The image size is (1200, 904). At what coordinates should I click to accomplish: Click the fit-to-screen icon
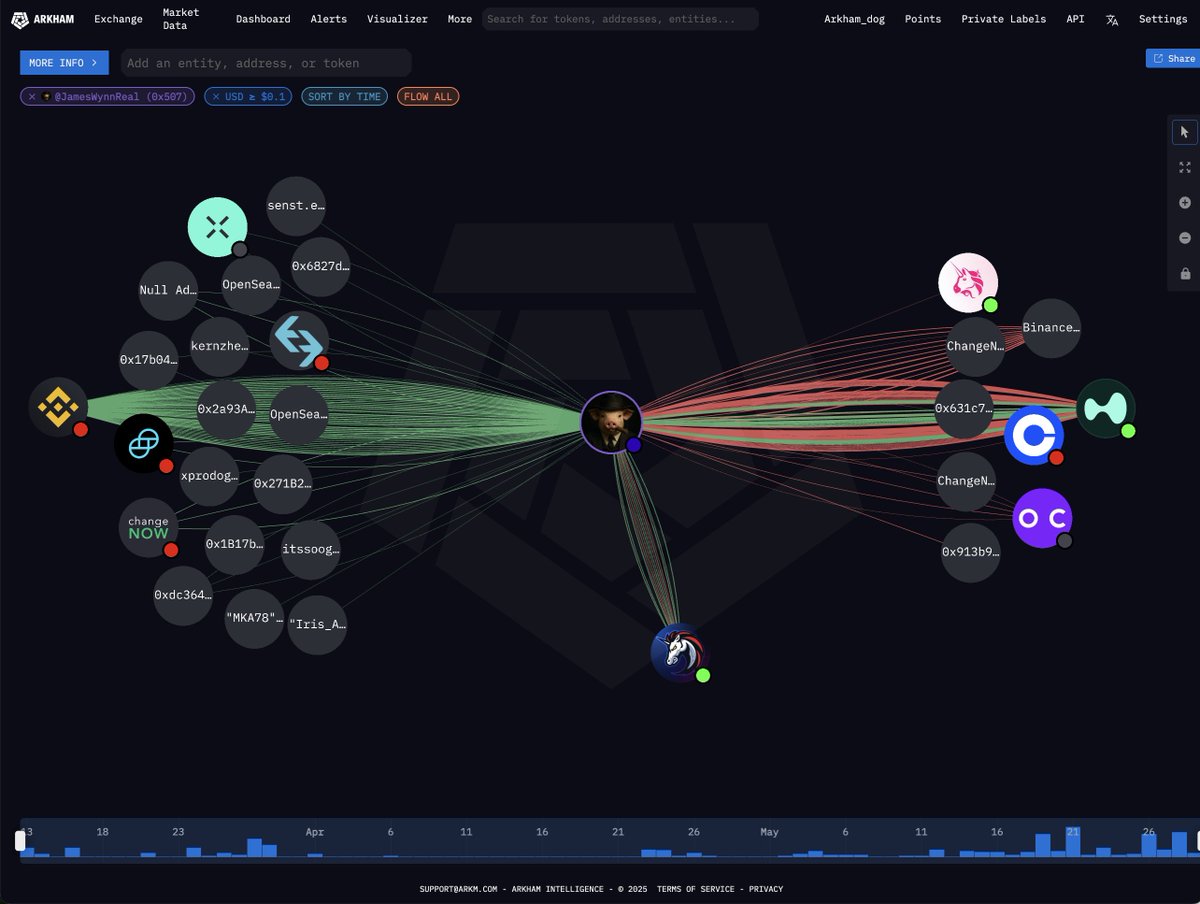1185,167
